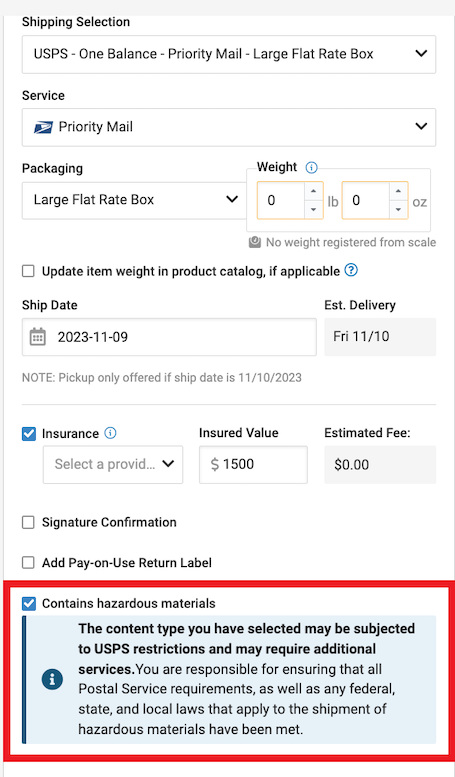Check Update item weight in product catalog
Viewport: 455px width, 777px height.
click(28, 271)
